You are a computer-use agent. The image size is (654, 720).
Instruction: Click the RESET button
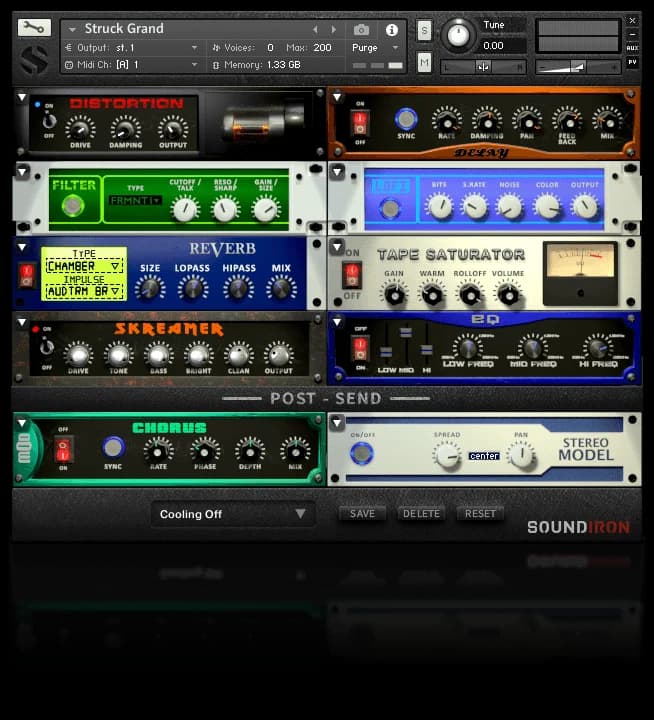480,514
